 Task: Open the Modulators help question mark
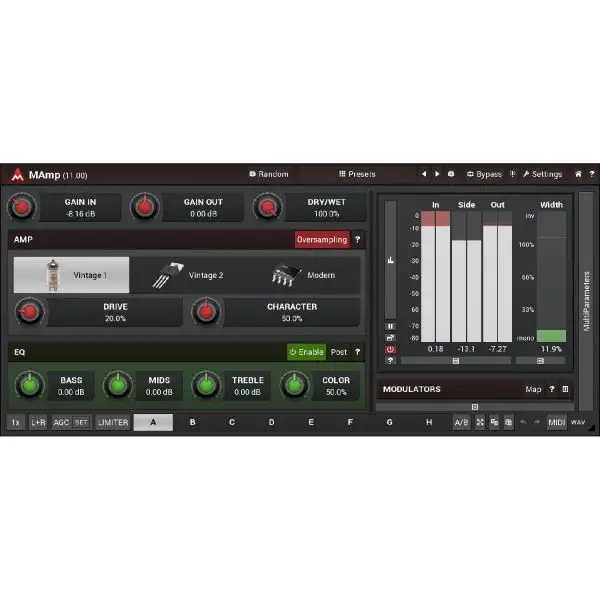[551, 389]
